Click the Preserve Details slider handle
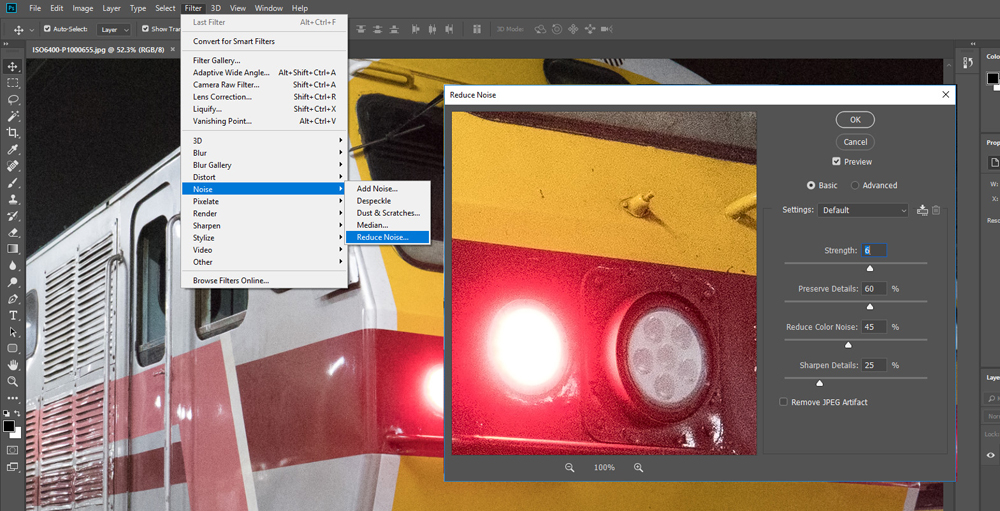This screenshot has width=1000, height=511. tap(869, 307)
